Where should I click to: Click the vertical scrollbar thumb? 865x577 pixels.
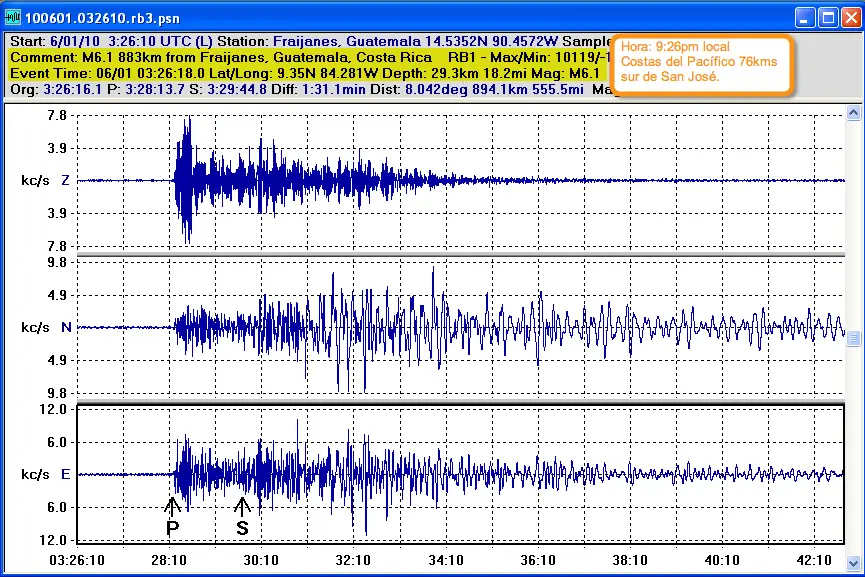[x=853, y=338]
